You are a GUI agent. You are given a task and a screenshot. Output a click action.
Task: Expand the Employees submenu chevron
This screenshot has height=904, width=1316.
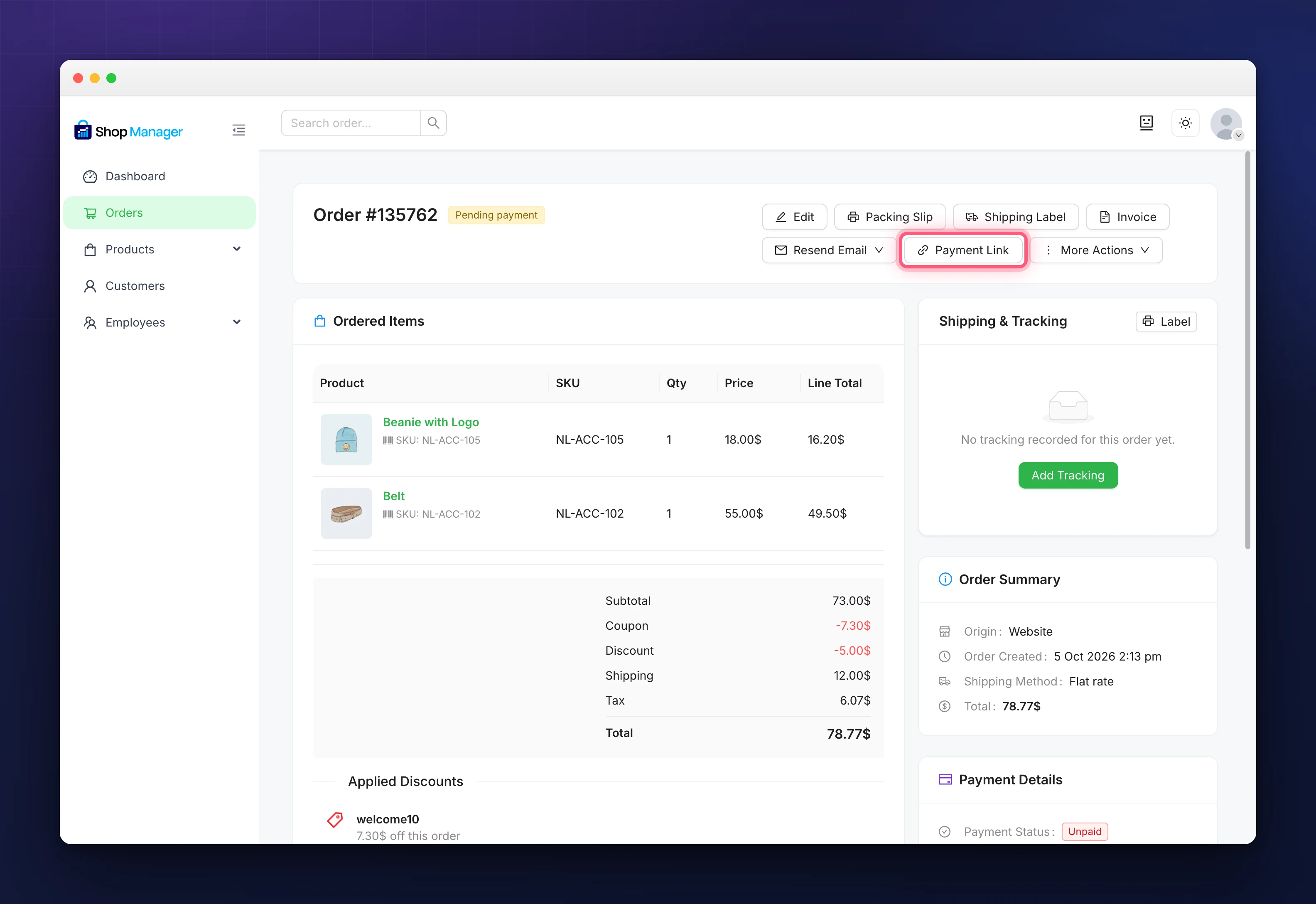coord(237,322)
